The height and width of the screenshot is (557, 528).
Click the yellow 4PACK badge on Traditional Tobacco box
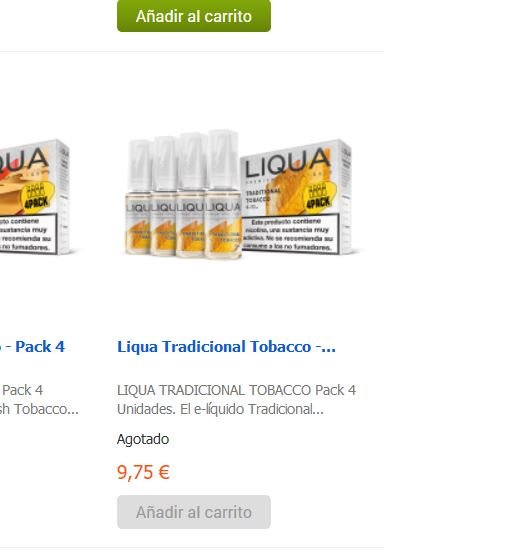(x=318, y=197)
